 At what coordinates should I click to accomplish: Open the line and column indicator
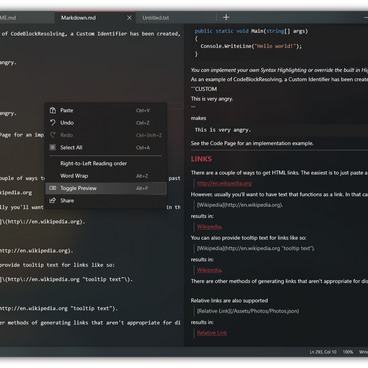[x=323, y=352]
